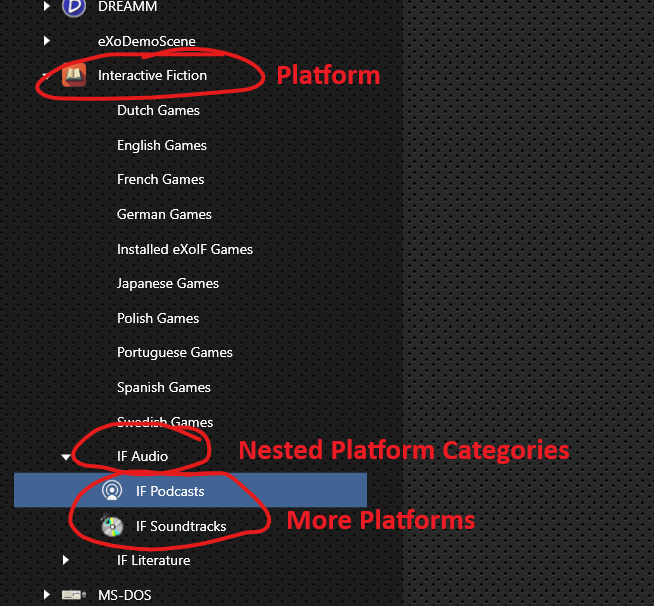
Task: Select Dutch Games in the list
Action: (158, 110)
